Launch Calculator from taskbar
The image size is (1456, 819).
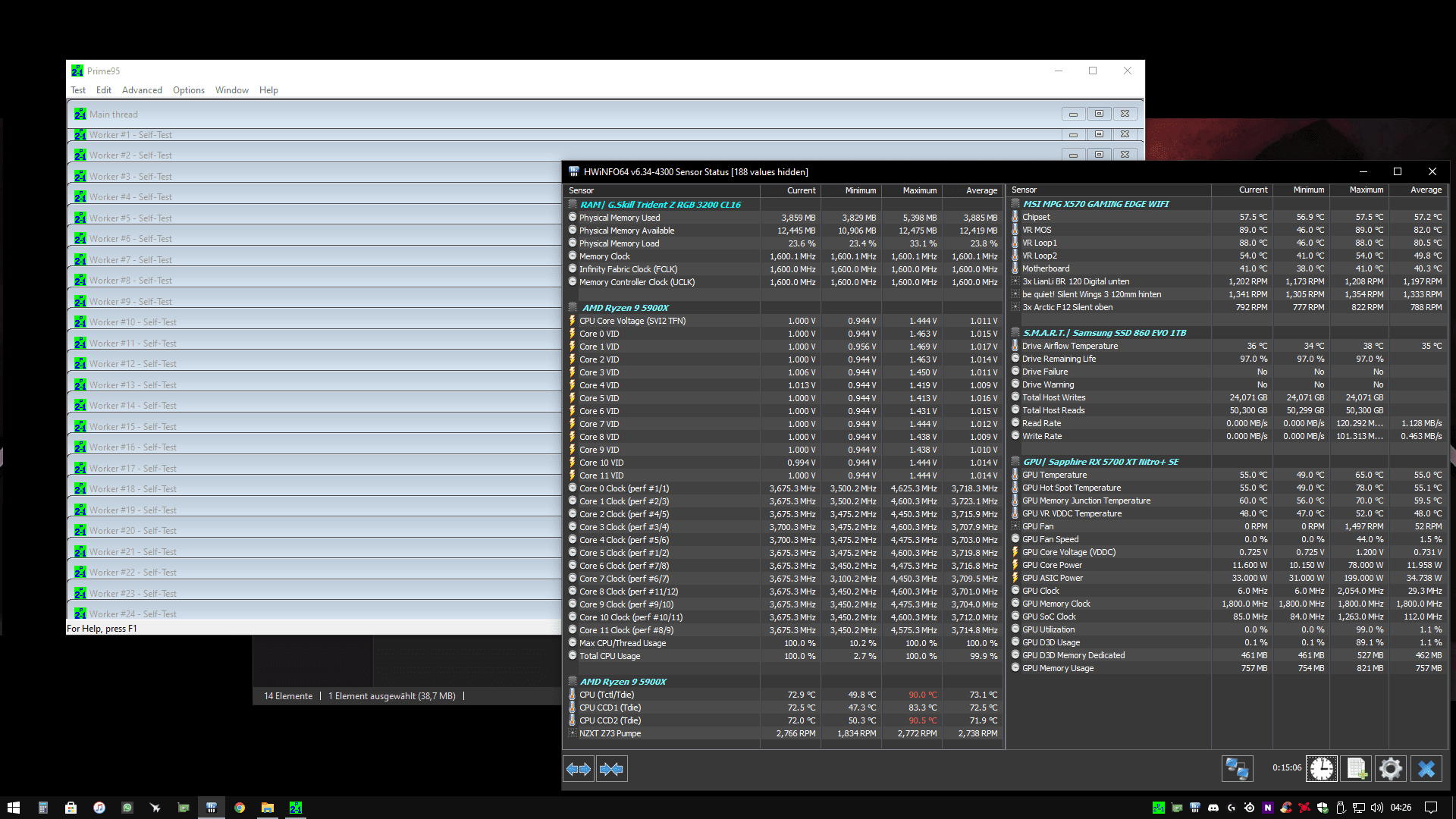tap(43, 808)
